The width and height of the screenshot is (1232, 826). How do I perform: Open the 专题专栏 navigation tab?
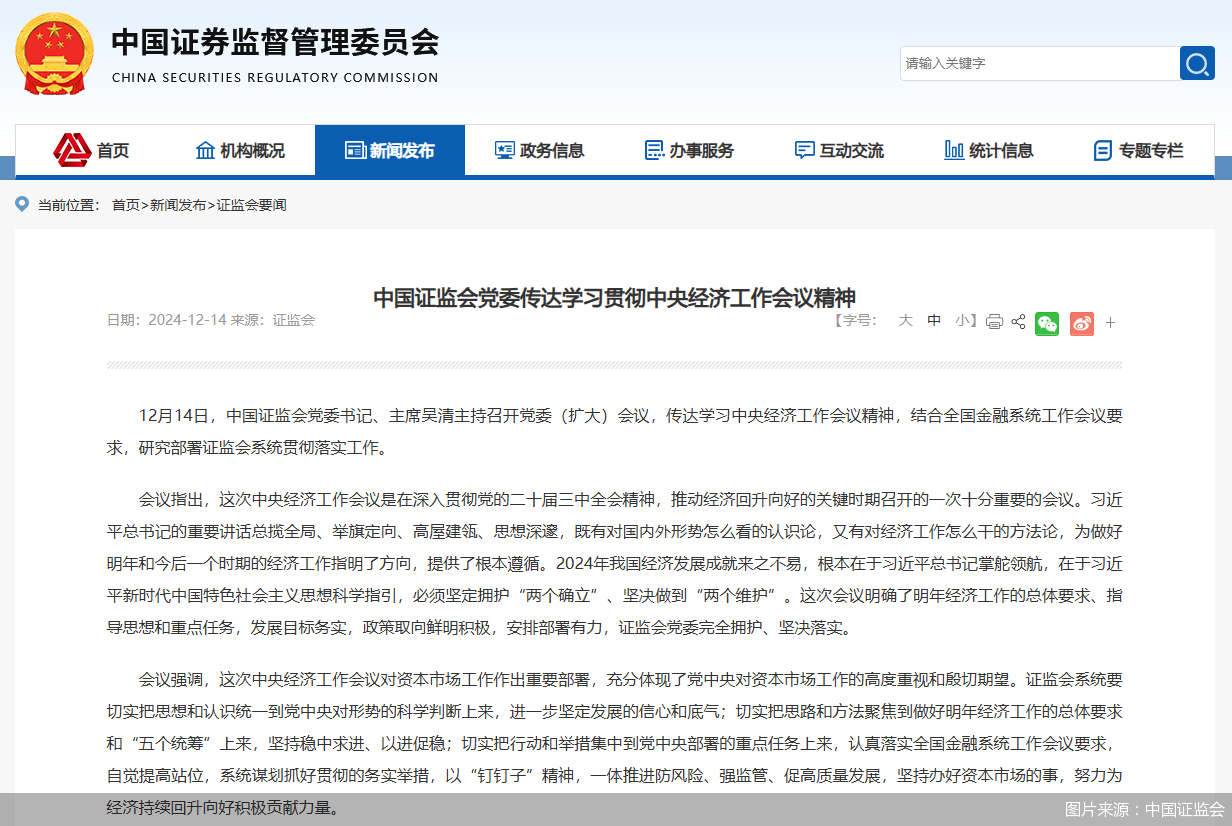click(1140, 150)
